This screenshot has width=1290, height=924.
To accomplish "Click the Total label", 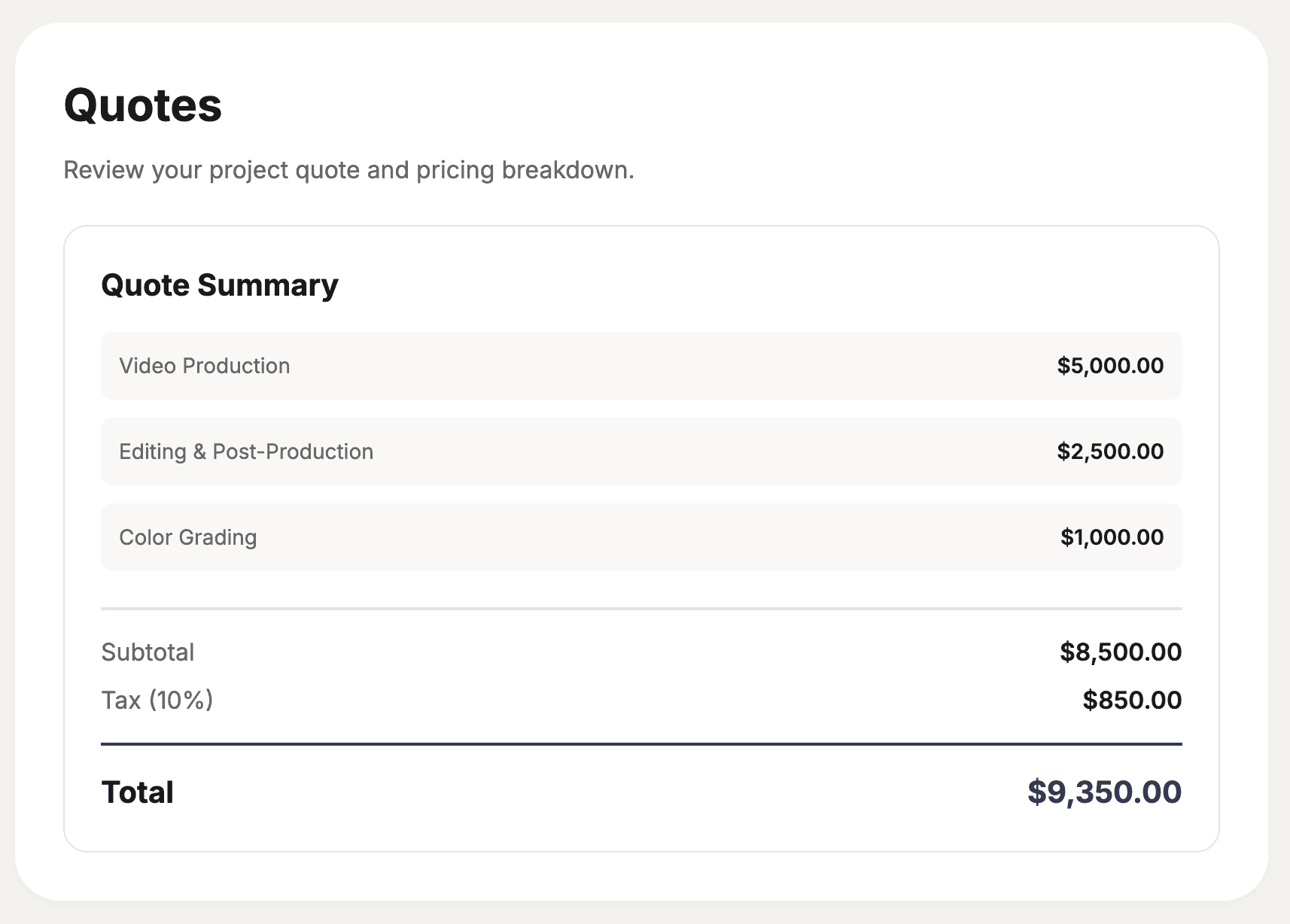I will [138, 792].
